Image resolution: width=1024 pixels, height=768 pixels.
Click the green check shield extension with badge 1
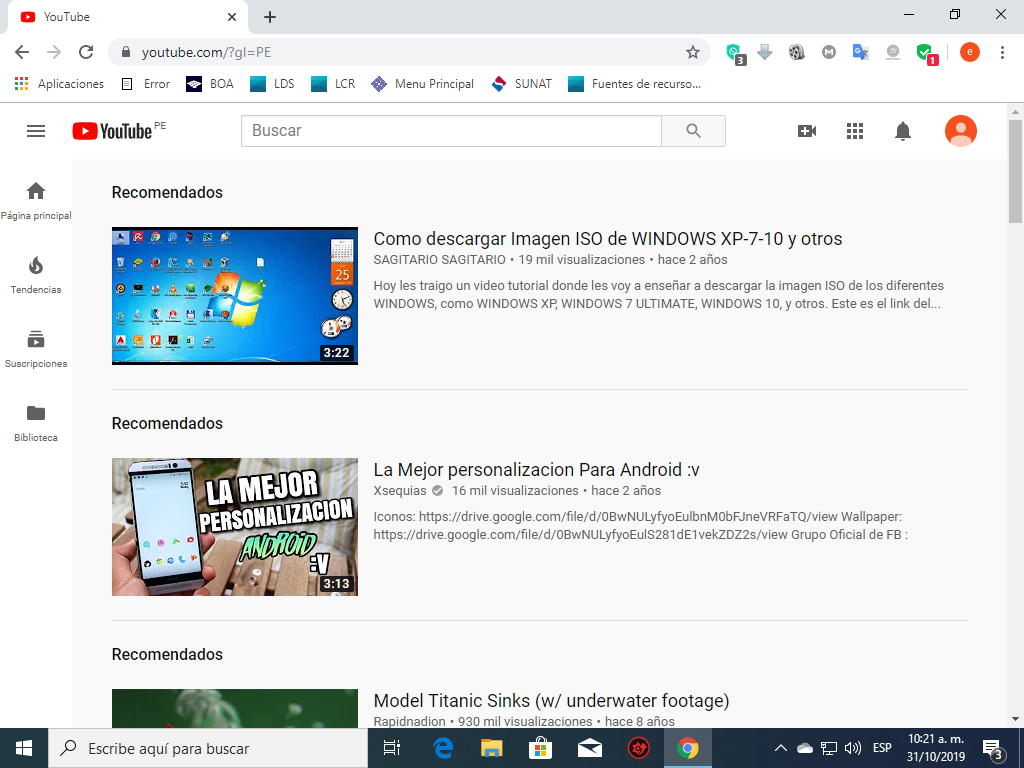pos(927,54)
